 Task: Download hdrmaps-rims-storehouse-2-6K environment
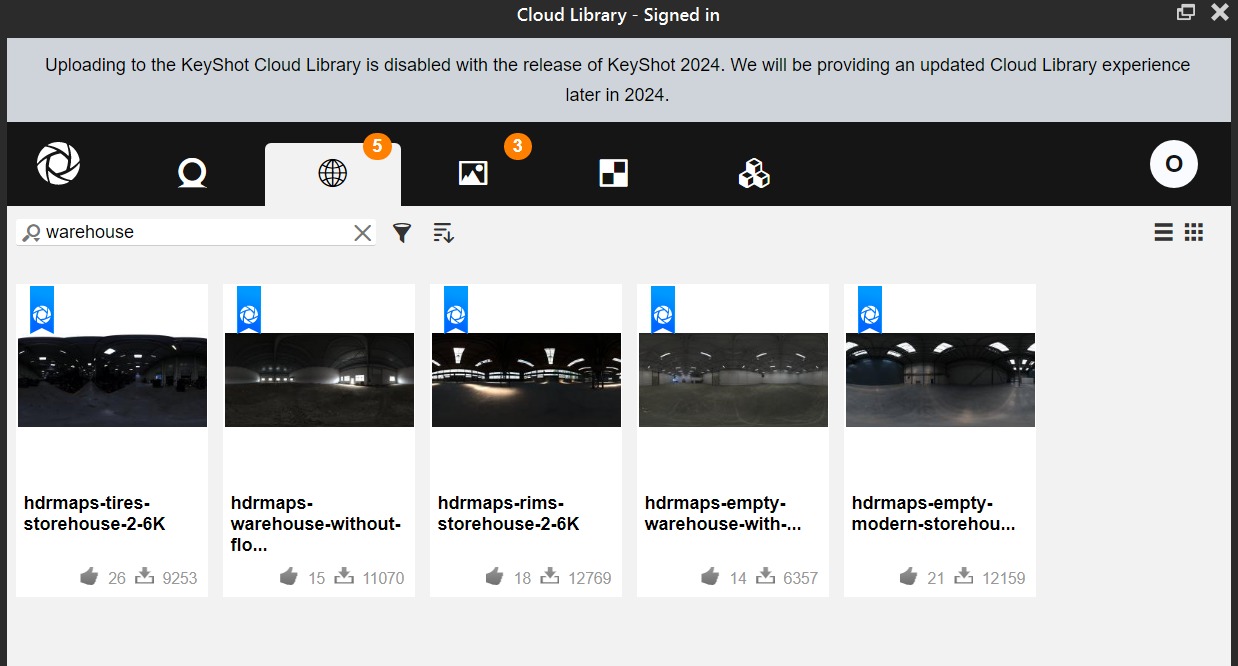point(550,576)
